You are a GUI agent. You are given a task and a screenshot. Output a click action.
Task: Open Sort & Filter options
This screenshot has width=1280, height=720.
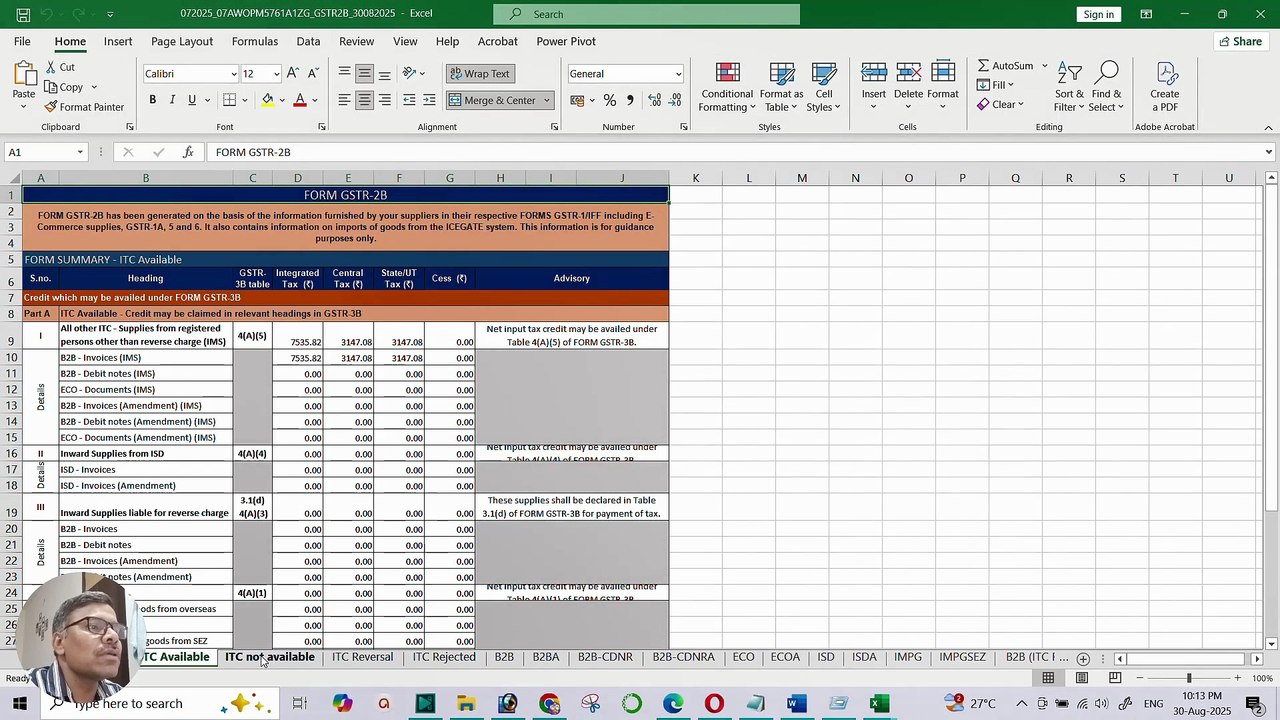pyautogui.click(x=1069, y=88)
